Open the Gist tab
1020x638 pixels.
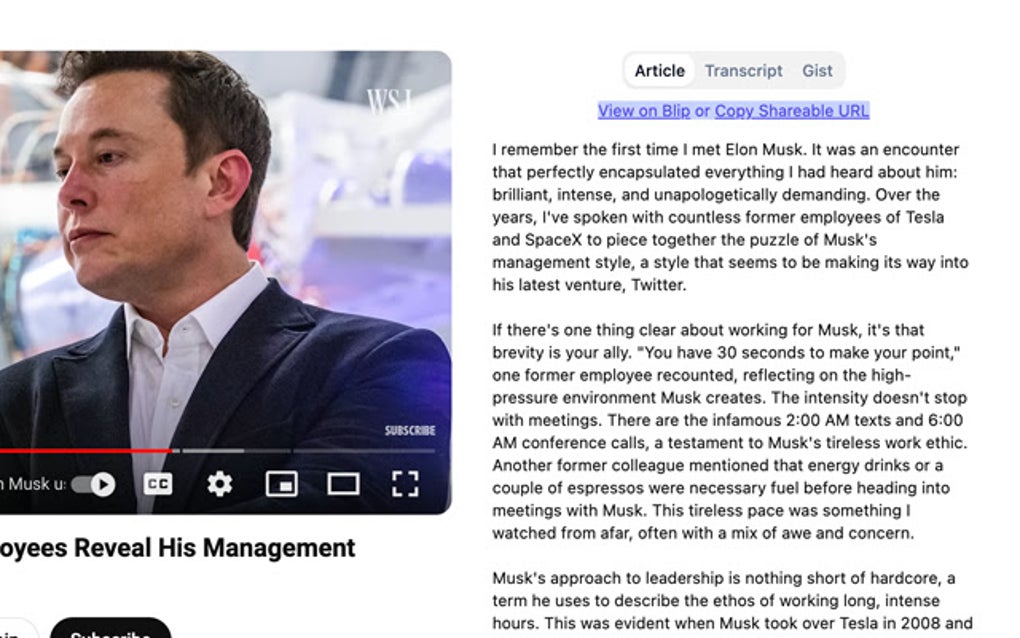pos(817,70)
